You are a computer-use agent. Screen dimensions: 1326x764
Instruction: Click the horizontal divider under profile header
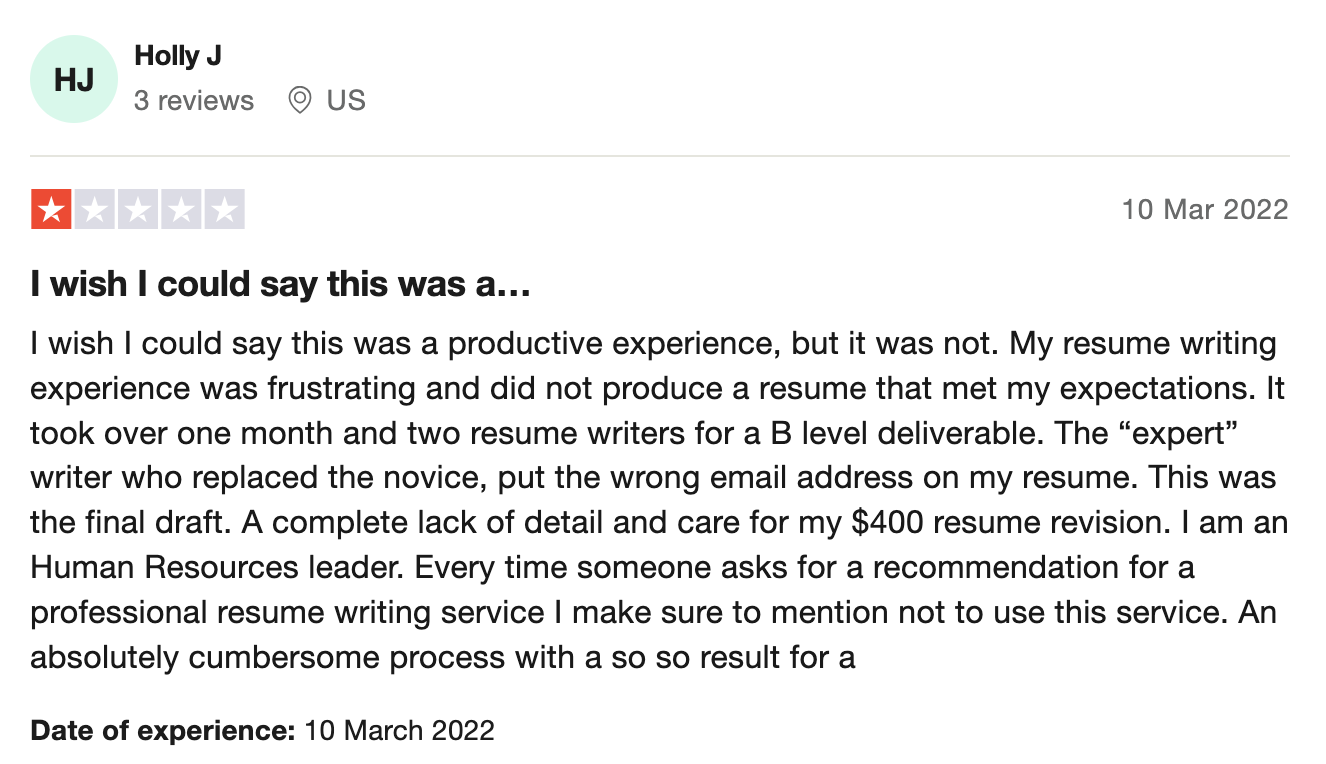tap(659, 156)
